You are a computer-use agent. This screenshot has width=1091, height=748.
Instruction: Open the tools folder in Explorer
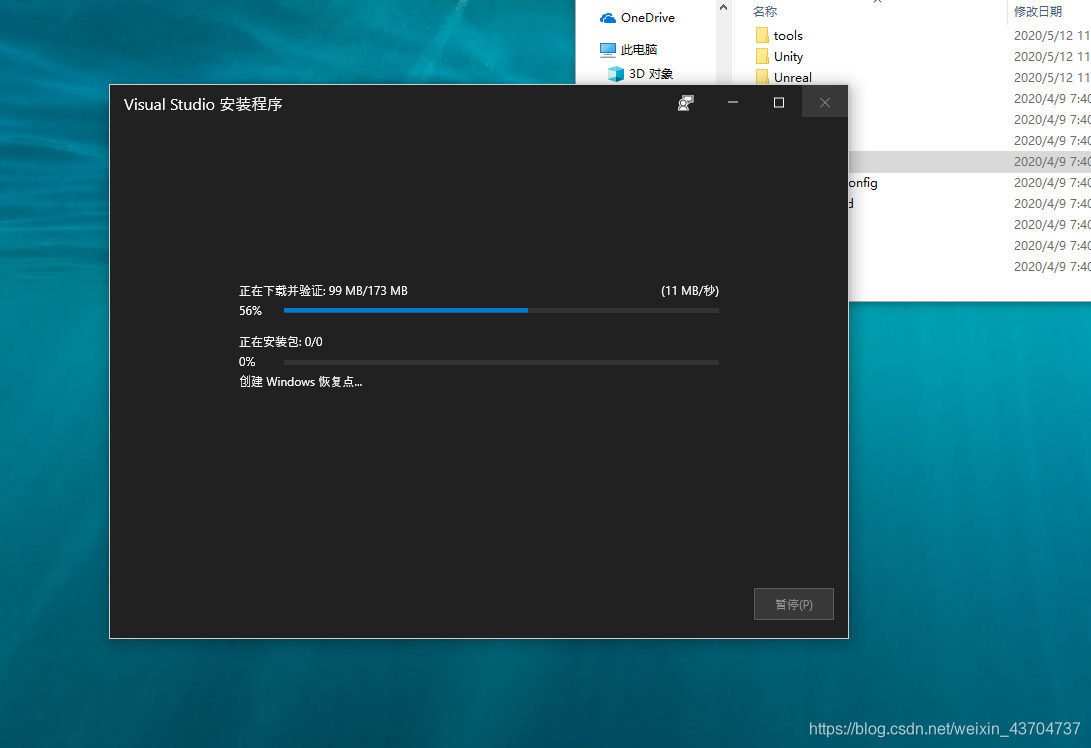(788, 35)
